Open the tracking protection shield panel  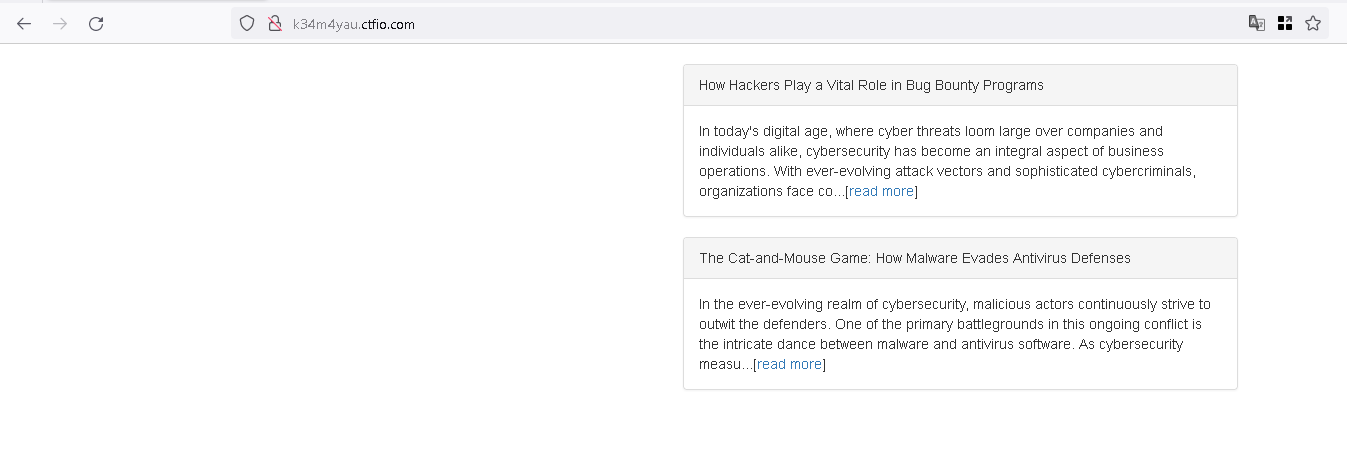point(247,24)
